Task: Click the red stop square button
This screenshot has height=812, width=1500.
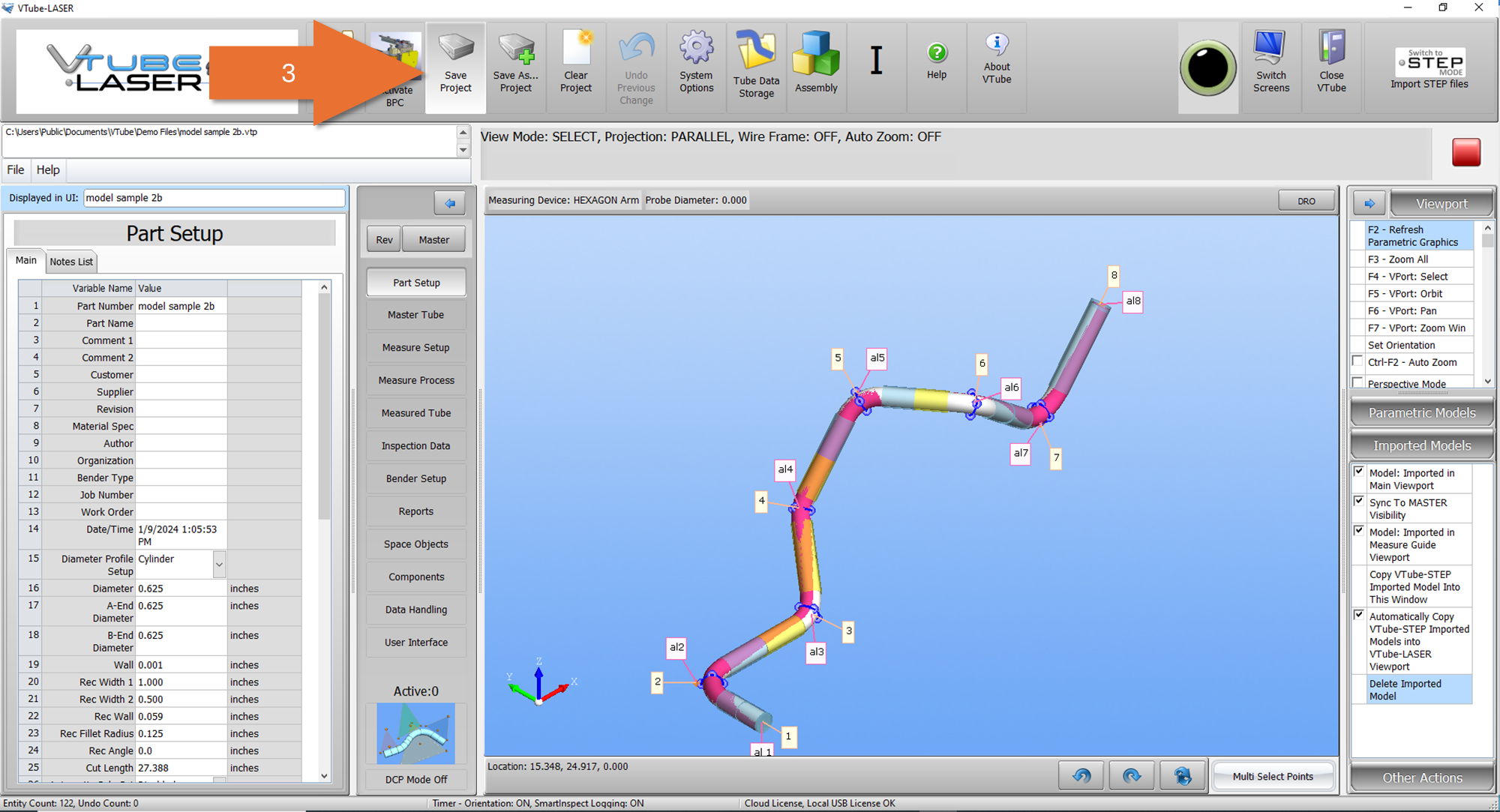Action: (x=1466, y=152)
